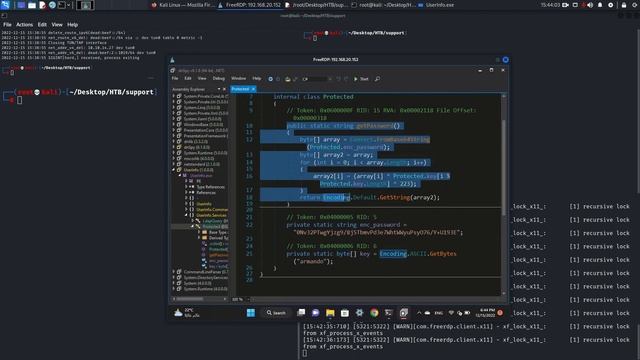The image size is (640, 360).
Task: Select UserInfo.exe module in tree
Action: click(201, 176)
